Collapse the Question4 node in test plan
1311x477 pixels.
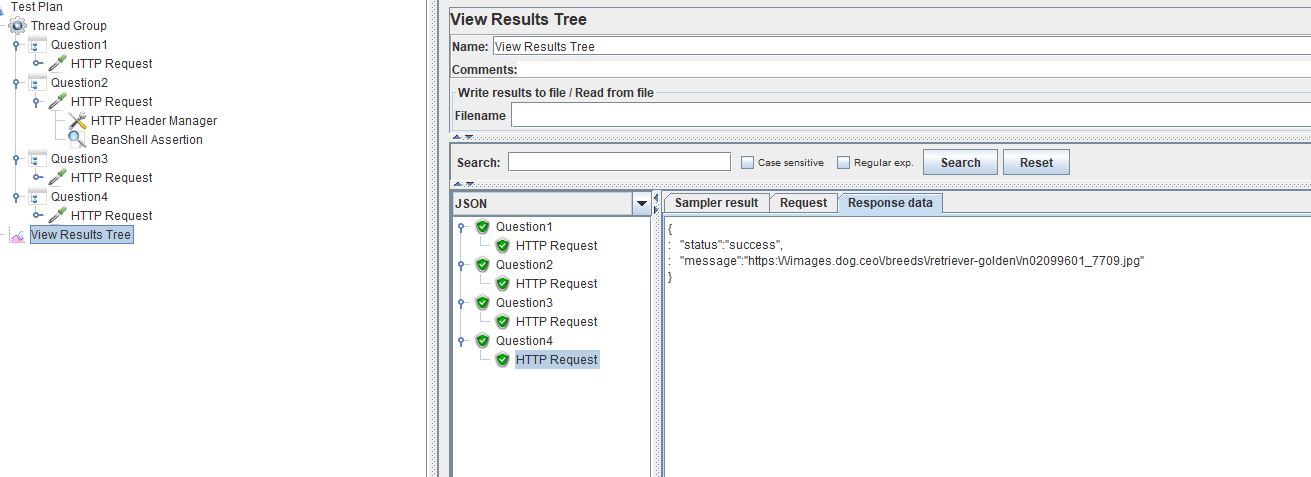(16, 197)
